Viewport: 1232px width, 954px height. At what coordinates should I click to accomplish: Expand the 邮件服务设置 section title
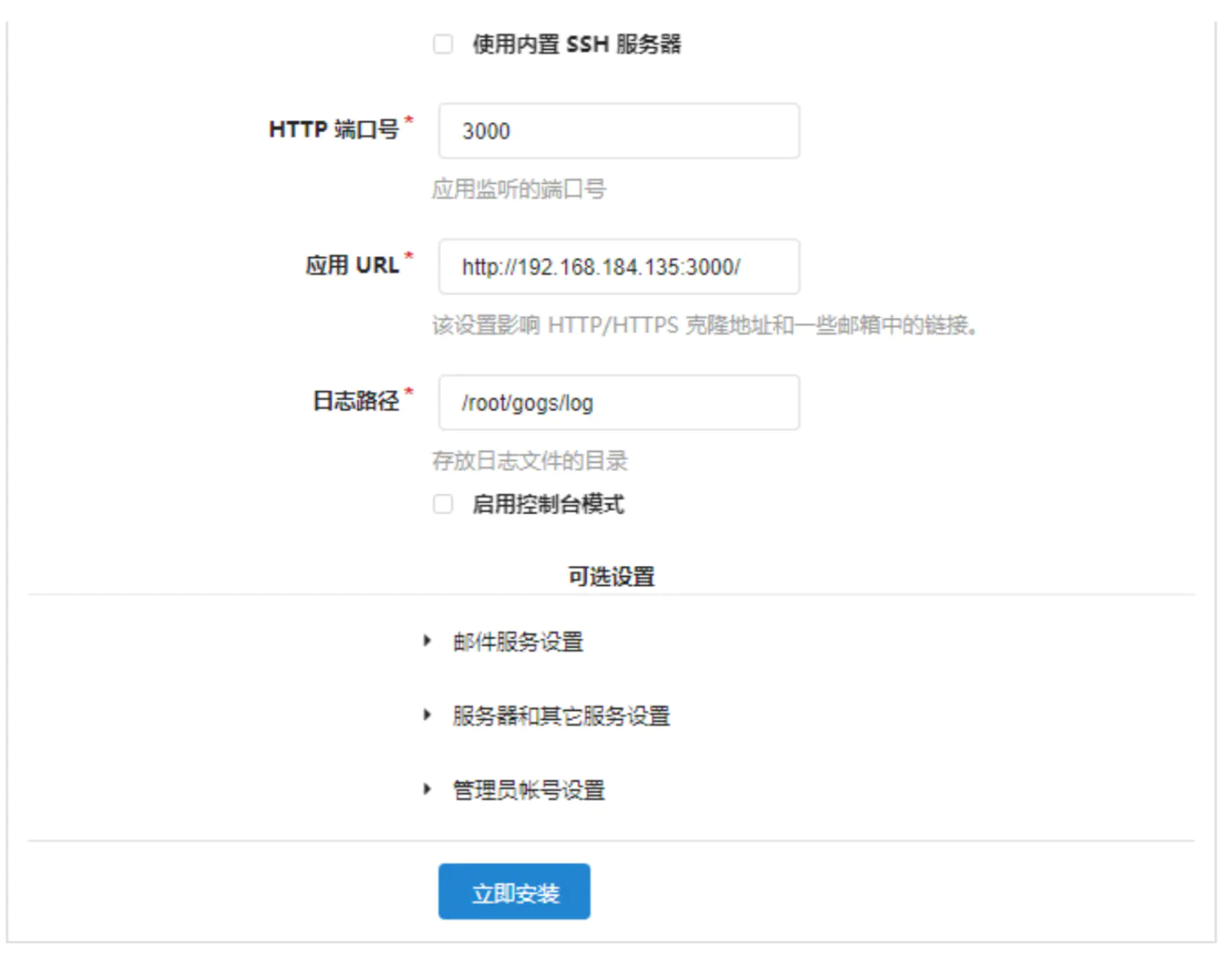click(518, 642)
